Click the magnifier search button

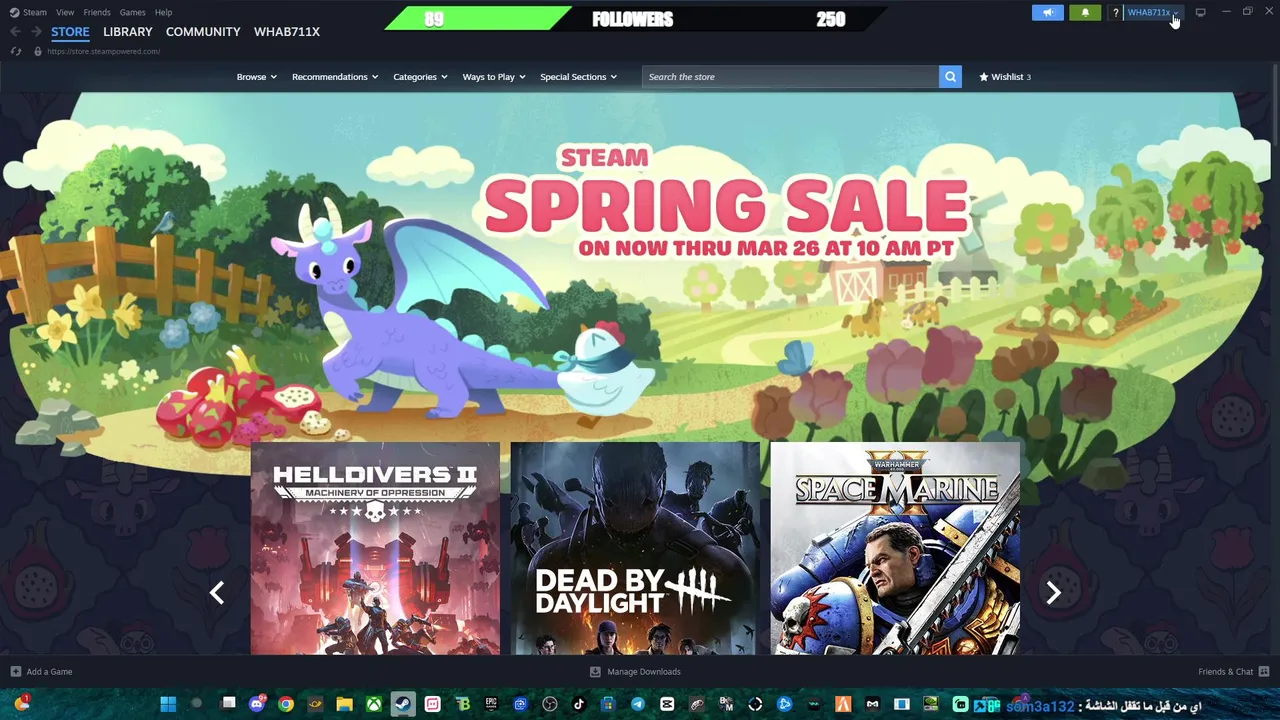coord(950,76)
